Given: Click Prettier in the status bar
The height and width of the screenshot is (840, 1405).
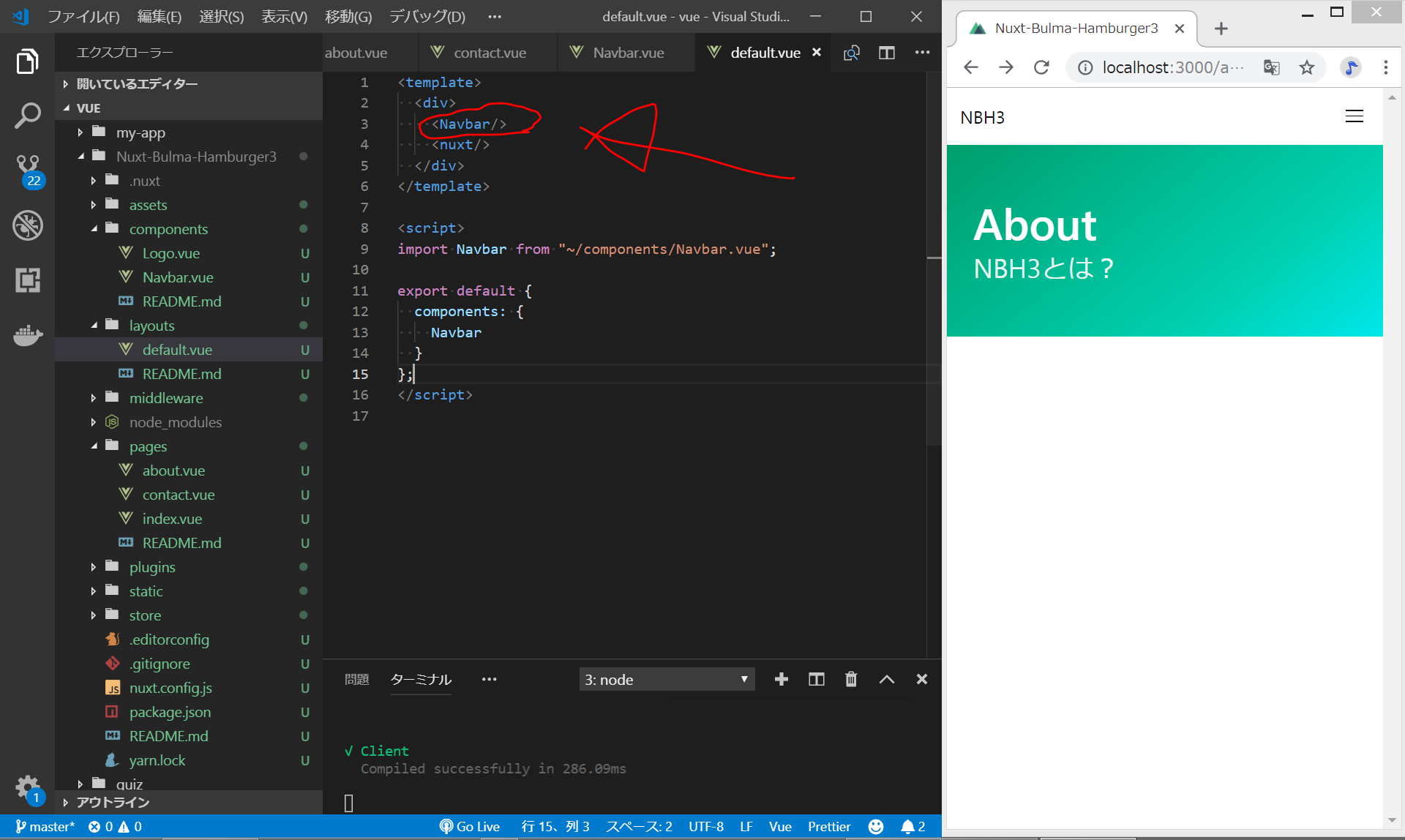Looking at the screenshot, I should (x=829, y=826).
